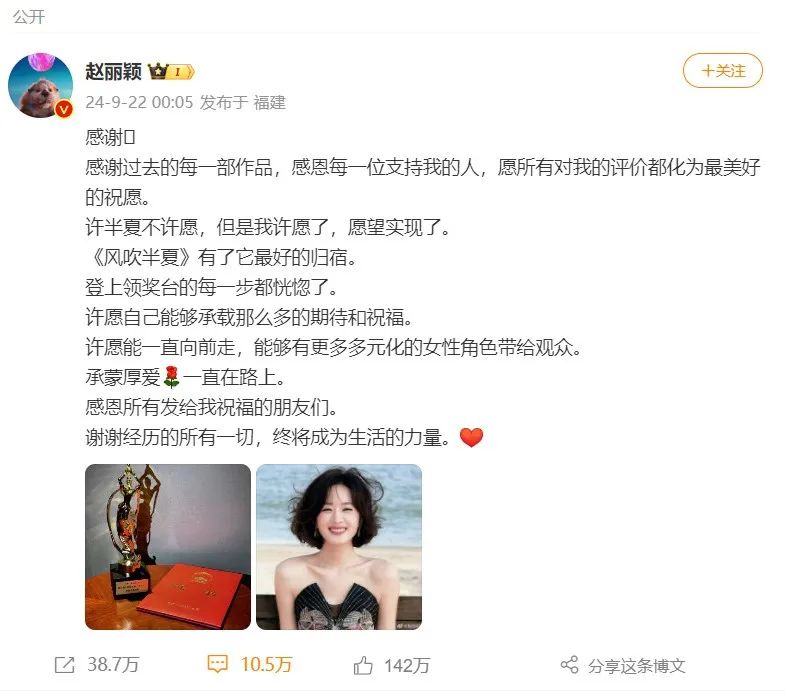
Task: Click the 公开 visibility label
Action: click(x=29, y=17)
